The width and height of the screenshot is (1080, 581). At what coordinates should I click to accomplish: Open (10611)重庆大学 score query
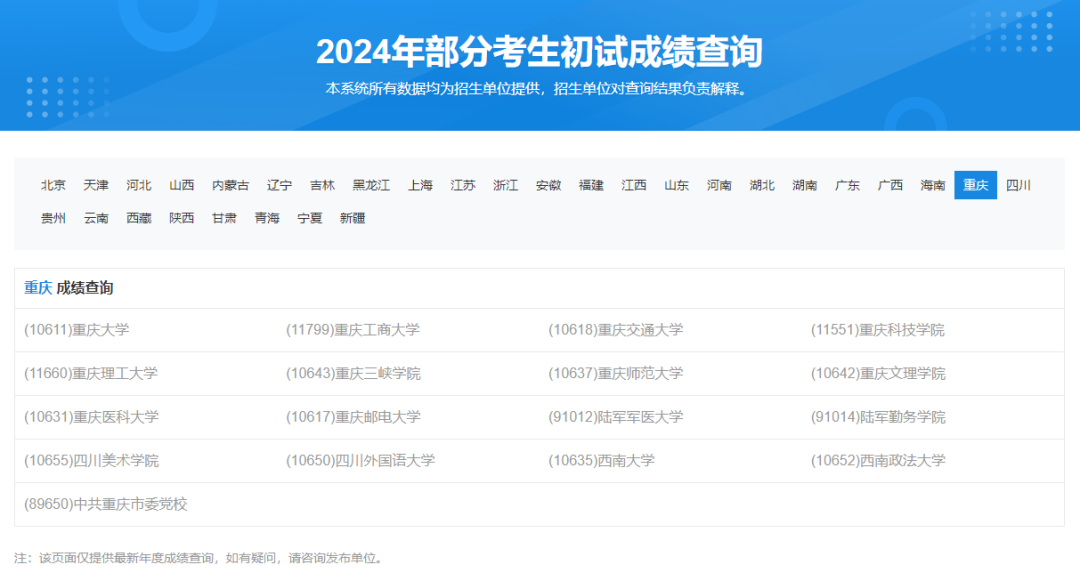(x=76, y=330)
